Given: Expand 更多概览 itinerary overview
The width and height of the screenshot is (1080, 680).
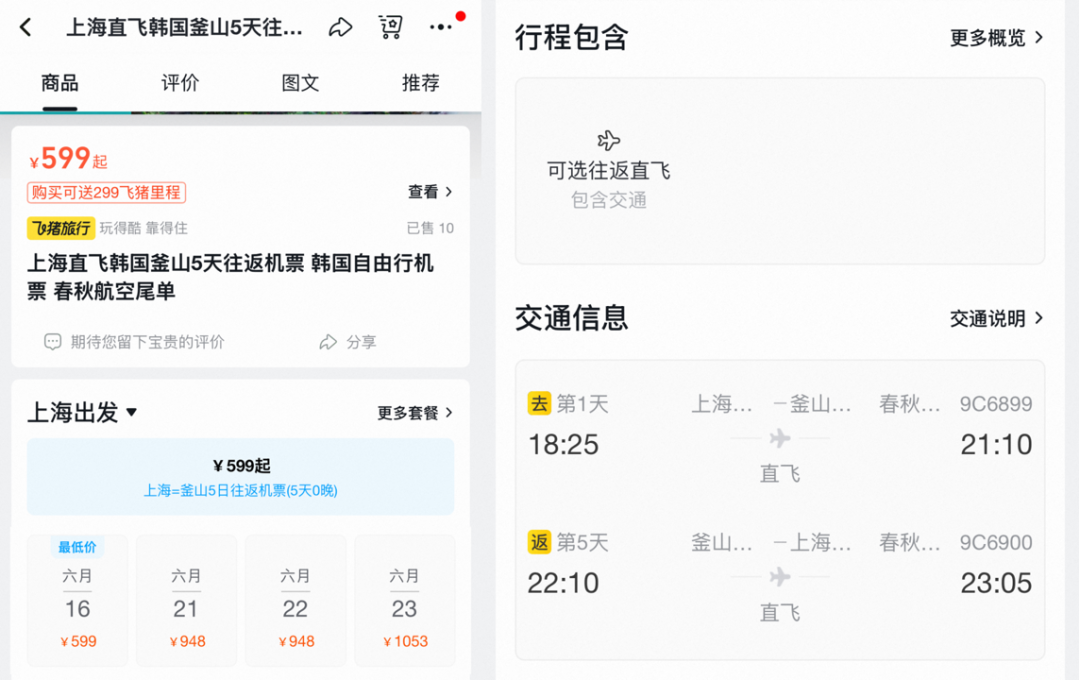Looking at the screenshot, I should tap(996, 38).
